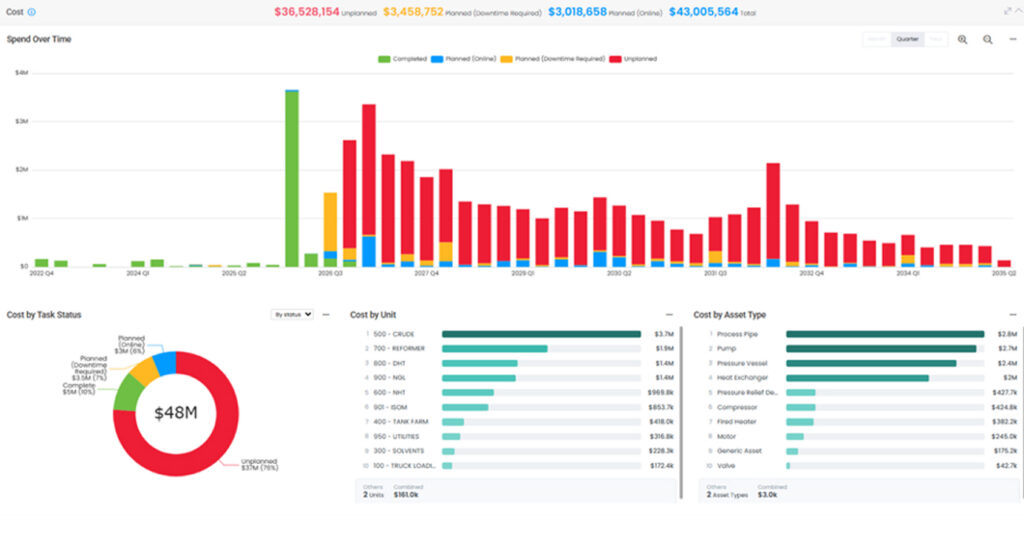Image resolution: width=1024 pixels, height=545 pixels.
Task: Minimize the Cost by Asset Type panel
Action: coord(1012,315)
